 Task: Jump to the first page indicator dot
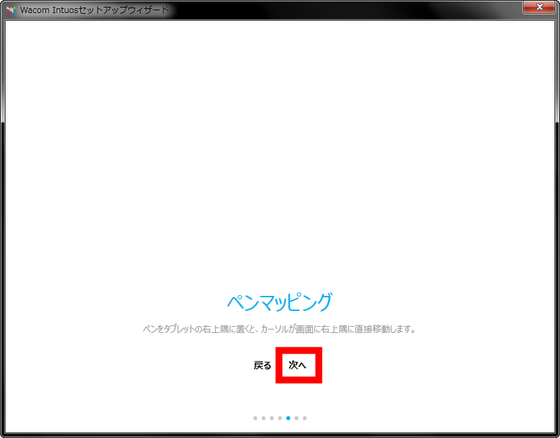255,418
